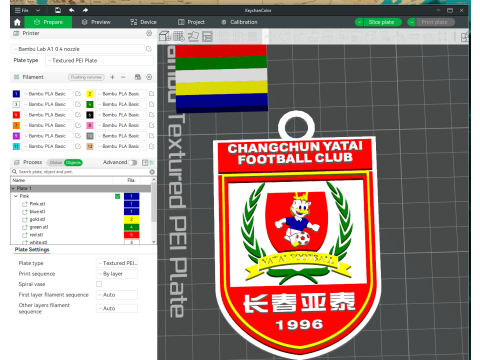Remove a filament with minus icon
Viewport: 480px width, 360px height.
123,77
